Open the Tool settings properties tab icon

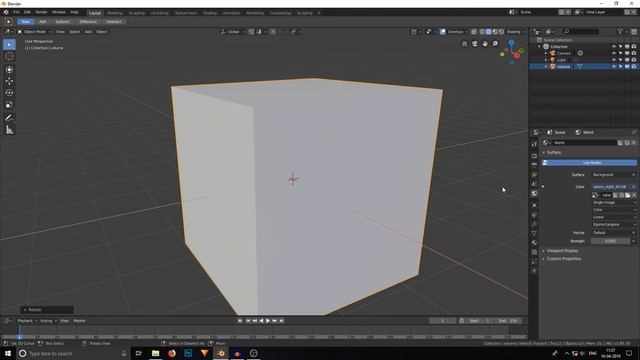tap(534, 144)
